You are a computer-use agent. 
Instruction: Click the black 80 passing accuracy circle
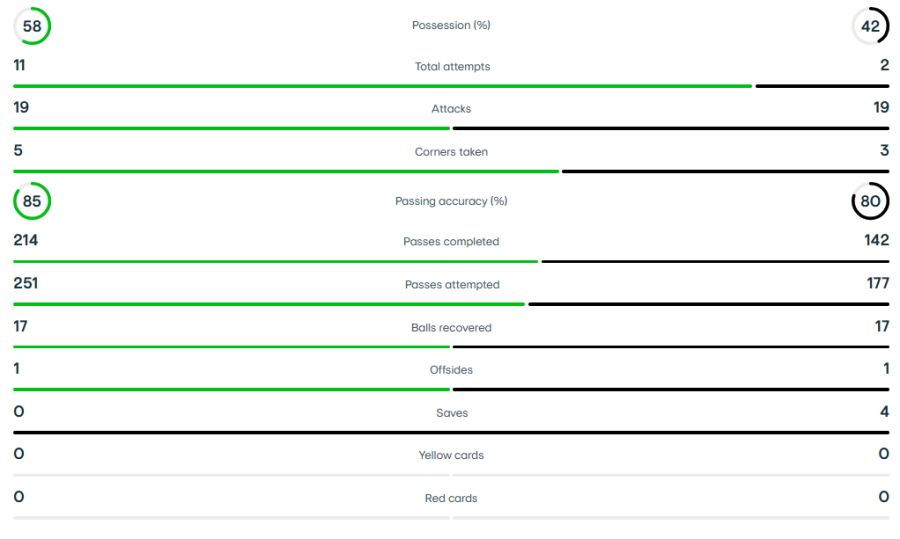pyautogui.click(x=870, y=201)
